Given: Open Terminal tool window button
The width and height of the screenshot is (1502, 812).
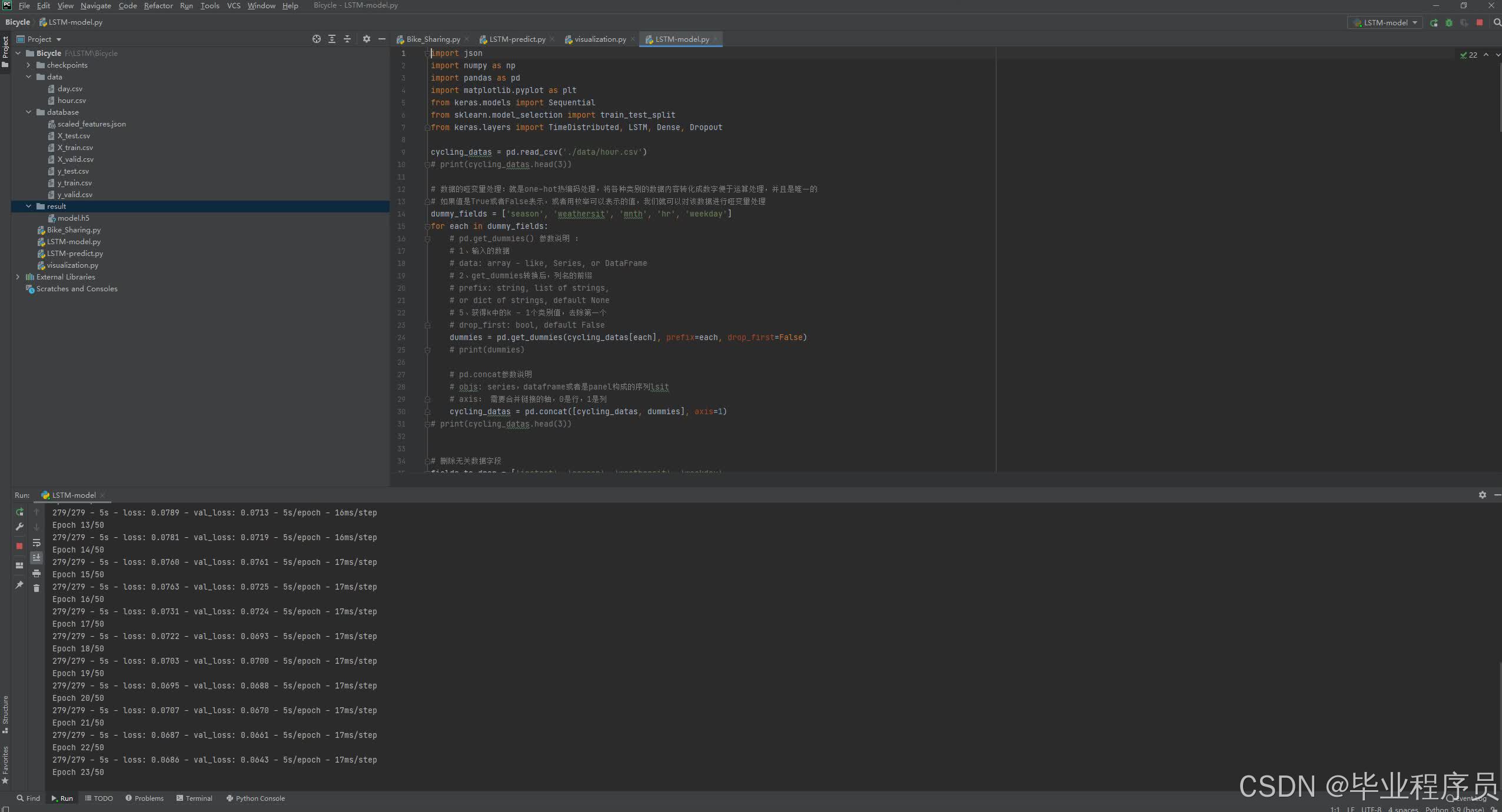Looking at the screenshot, I should pyautogui.click(x=194, y=798).
